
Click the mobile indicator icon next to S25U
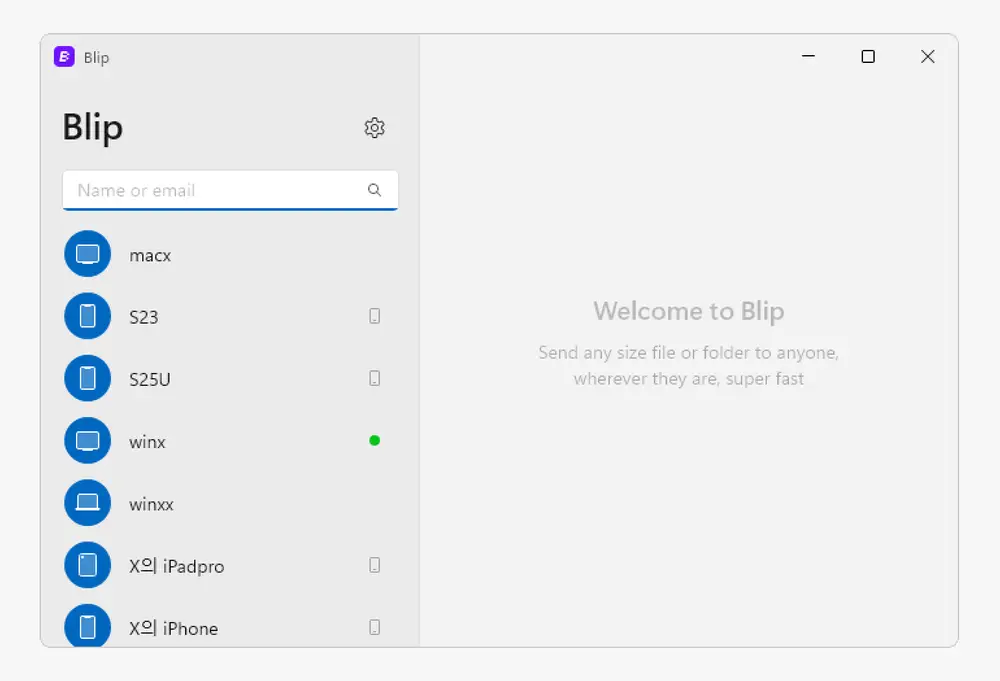coord(375,379)
